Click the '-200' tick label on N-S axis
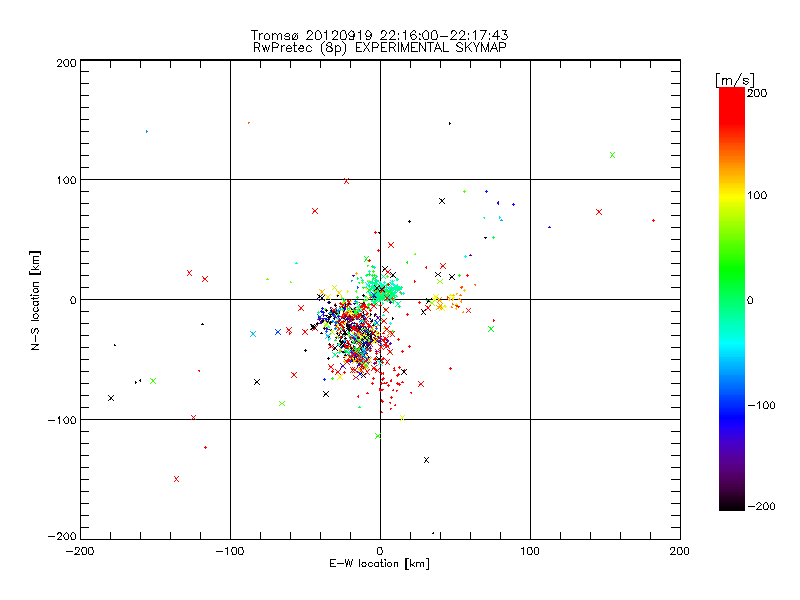 tap(62, 536)
